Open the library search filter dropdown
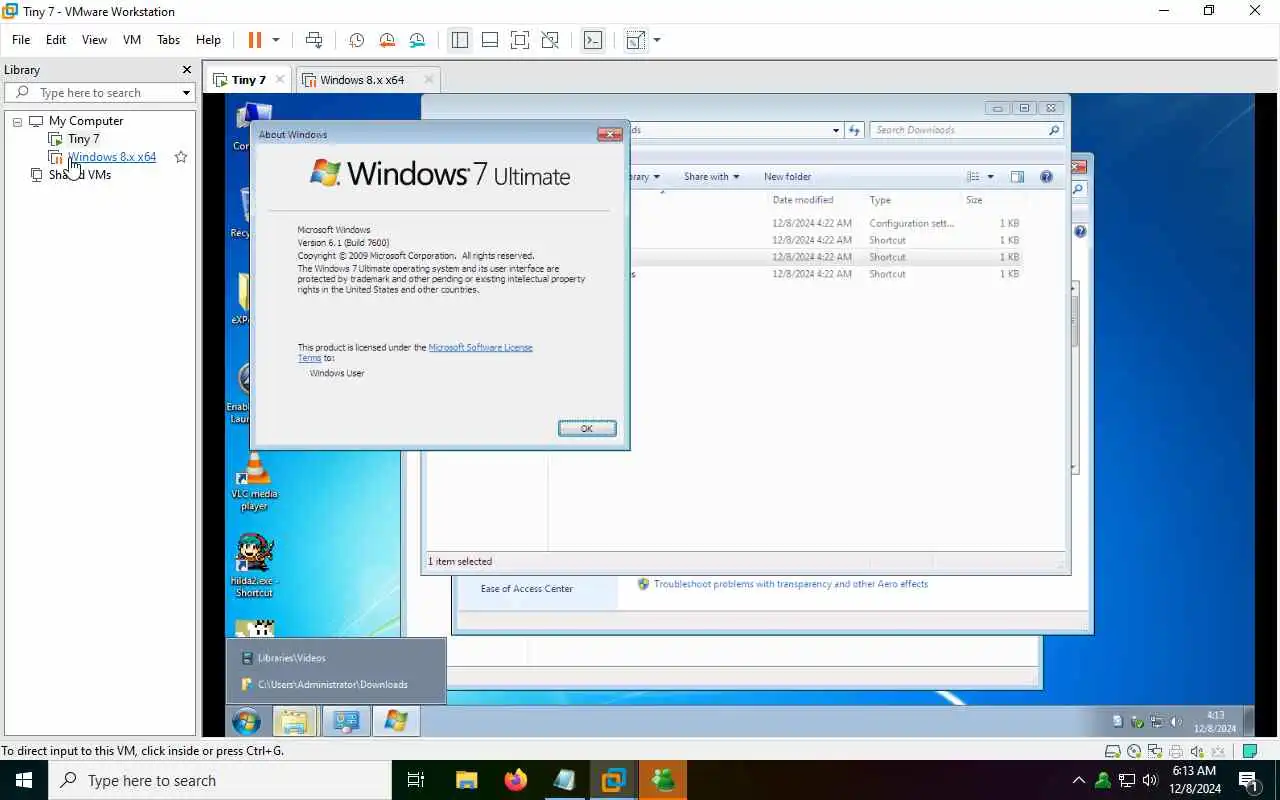The image size is (1280, 800). coord(186,93)
